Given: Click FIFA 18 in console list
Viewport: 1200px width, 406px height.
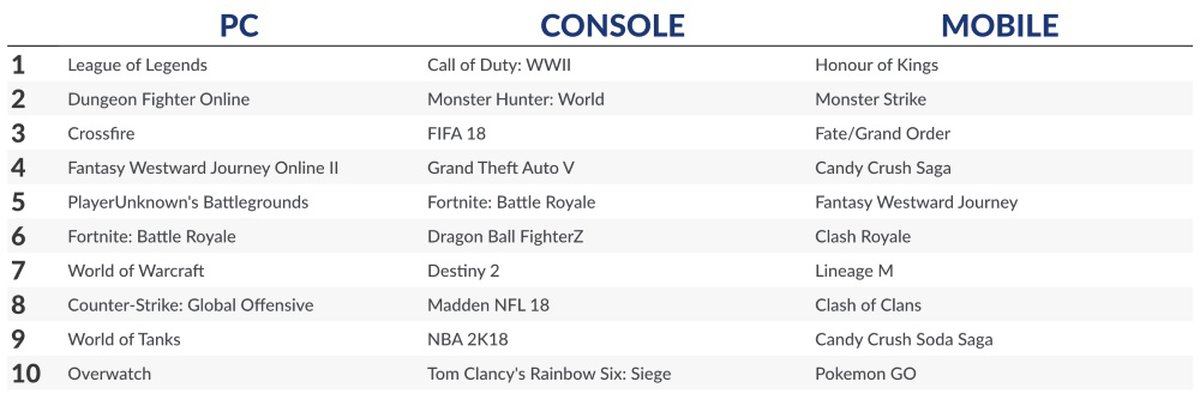Looking at the screenshot, I should coord(456,133).
